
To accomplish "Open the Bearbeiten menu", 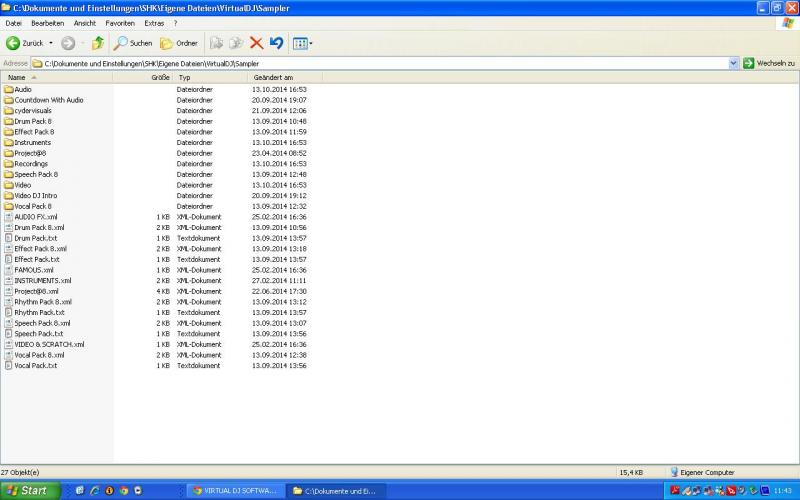I will pyautogui.click(x=47, y=23).
